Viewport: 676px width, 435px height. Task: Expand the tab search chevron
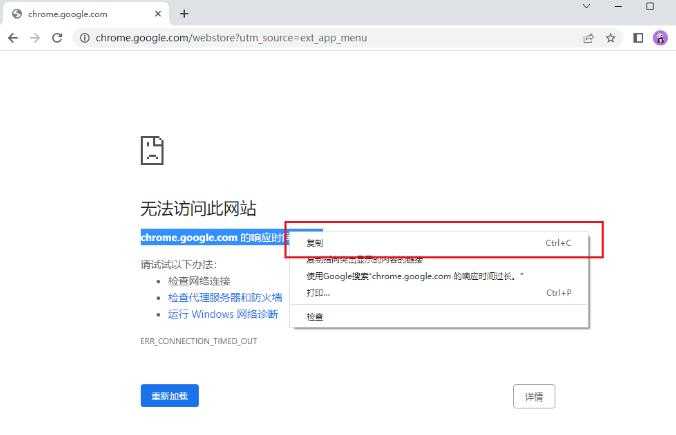click(586, 6)
